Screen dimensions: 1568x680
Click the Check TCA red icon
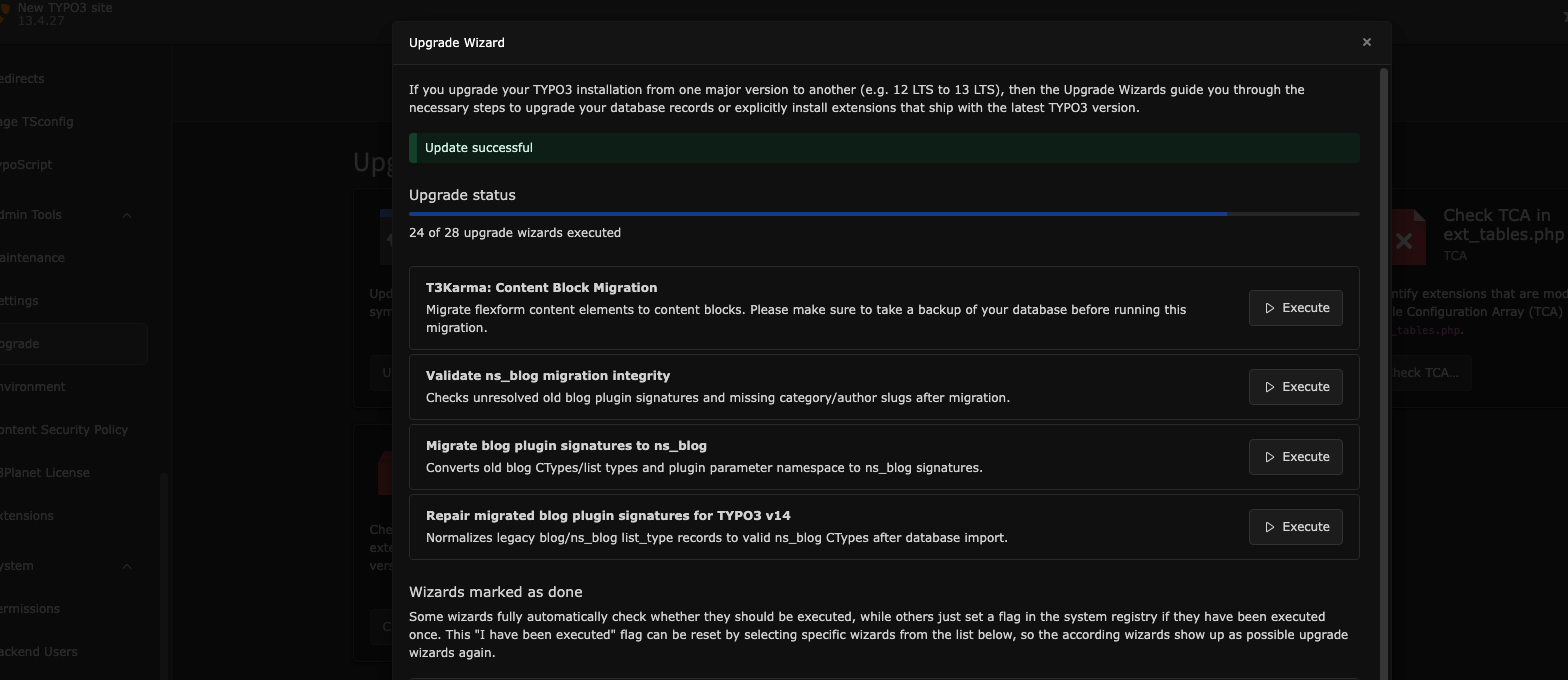coord(1404,238)
